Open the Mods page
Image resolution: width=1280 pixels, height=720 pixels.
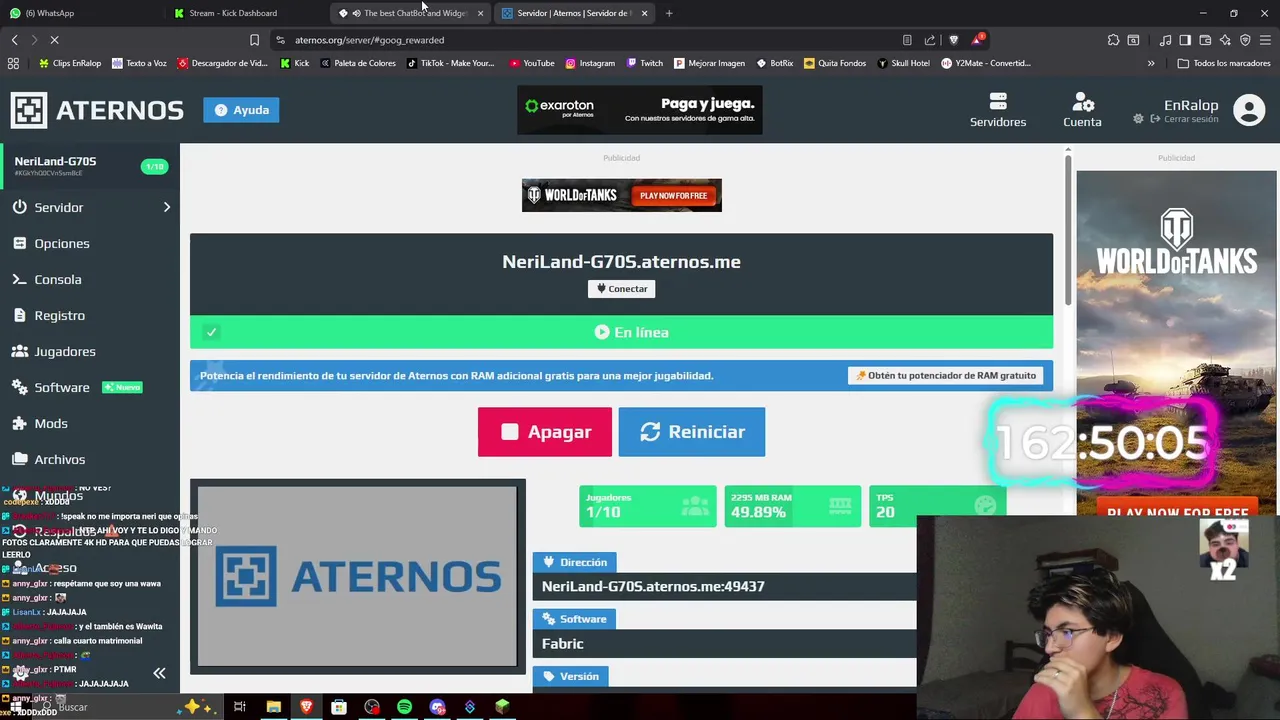(x=50, y=423)
